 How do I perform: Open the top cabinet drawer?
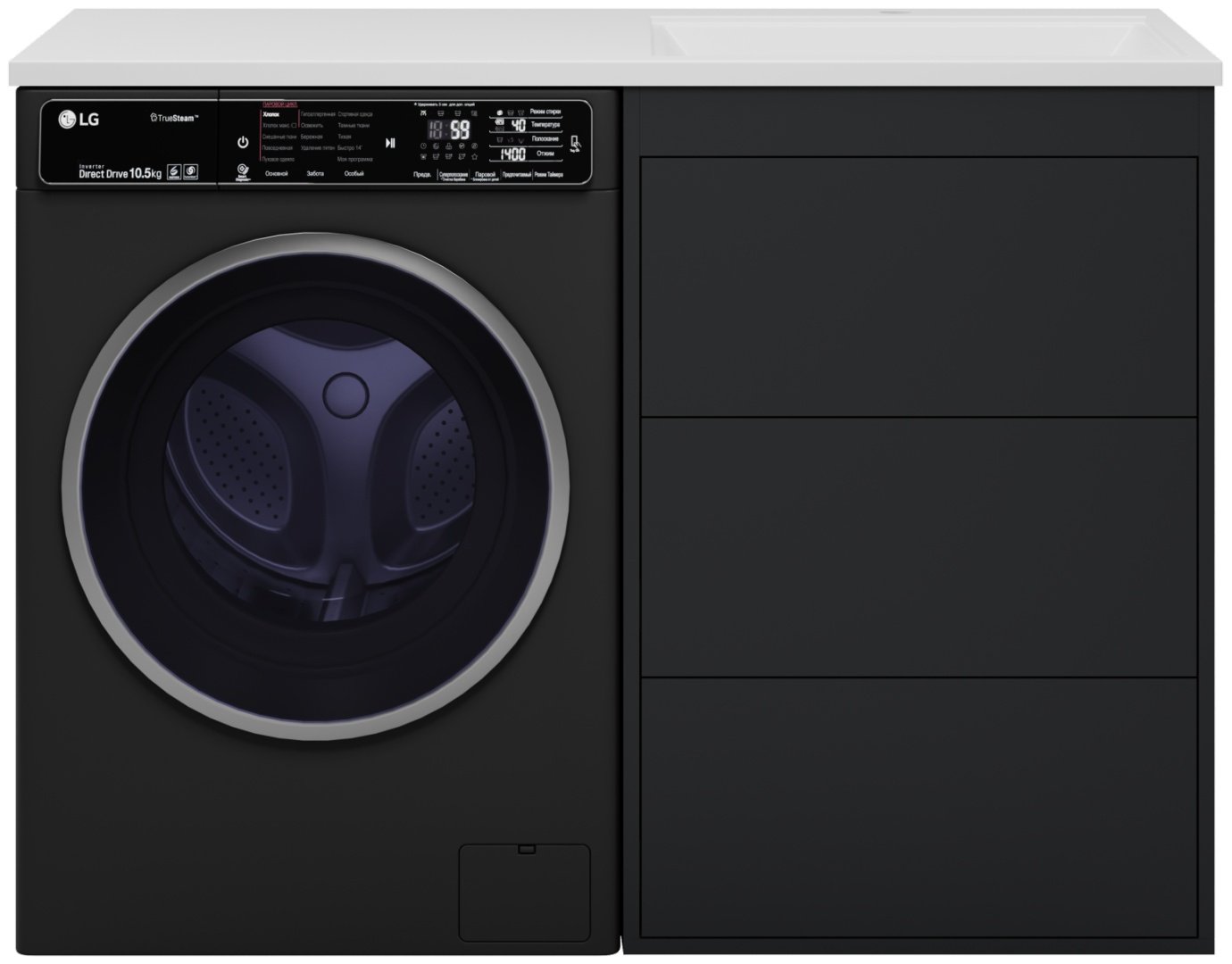(x=919, y=287)
